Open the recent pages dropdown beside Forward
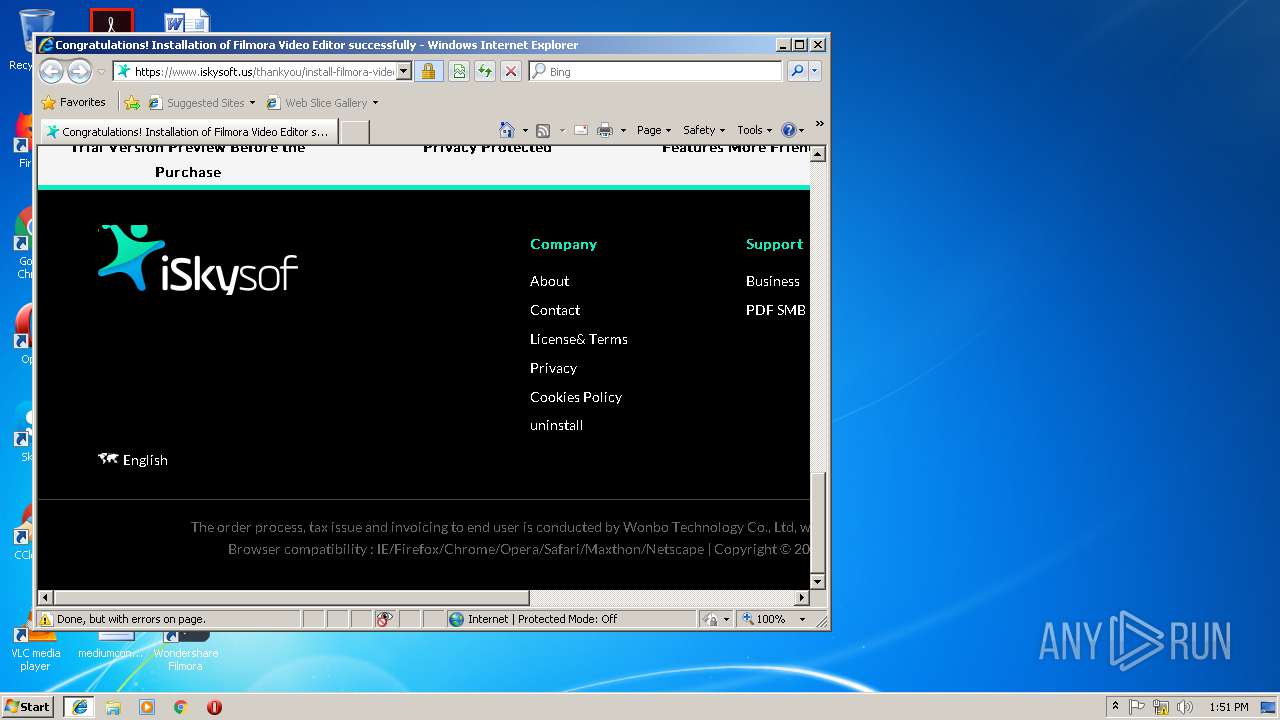1280x720 pixels. point(101,72)
